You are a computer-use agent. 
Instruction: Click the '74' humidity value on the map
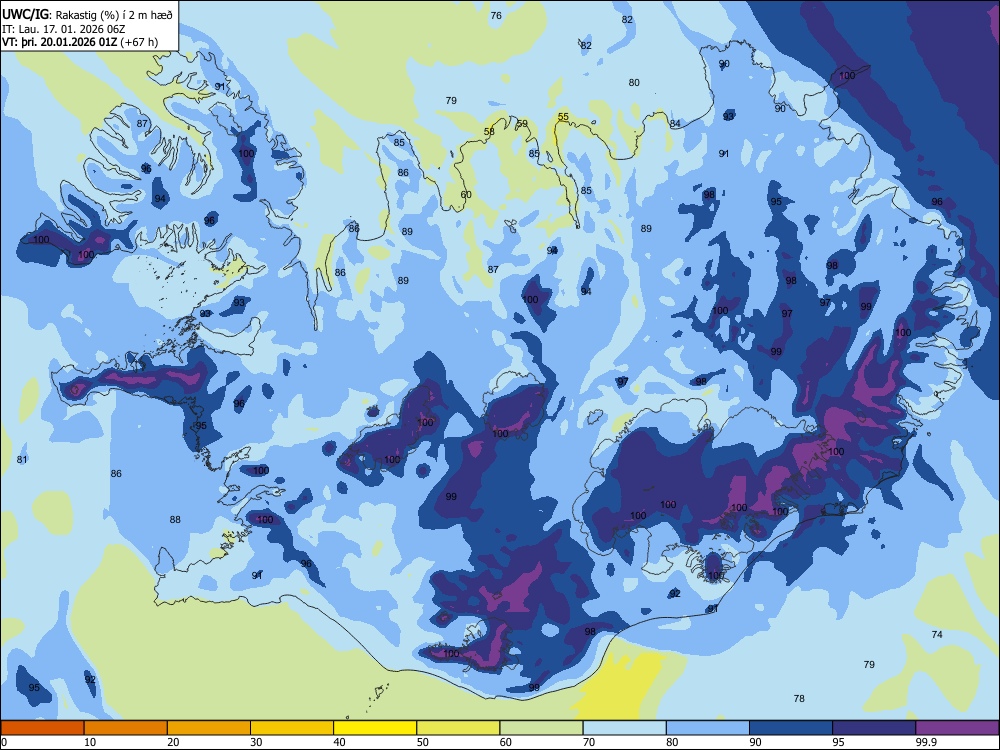coord(937,635)
